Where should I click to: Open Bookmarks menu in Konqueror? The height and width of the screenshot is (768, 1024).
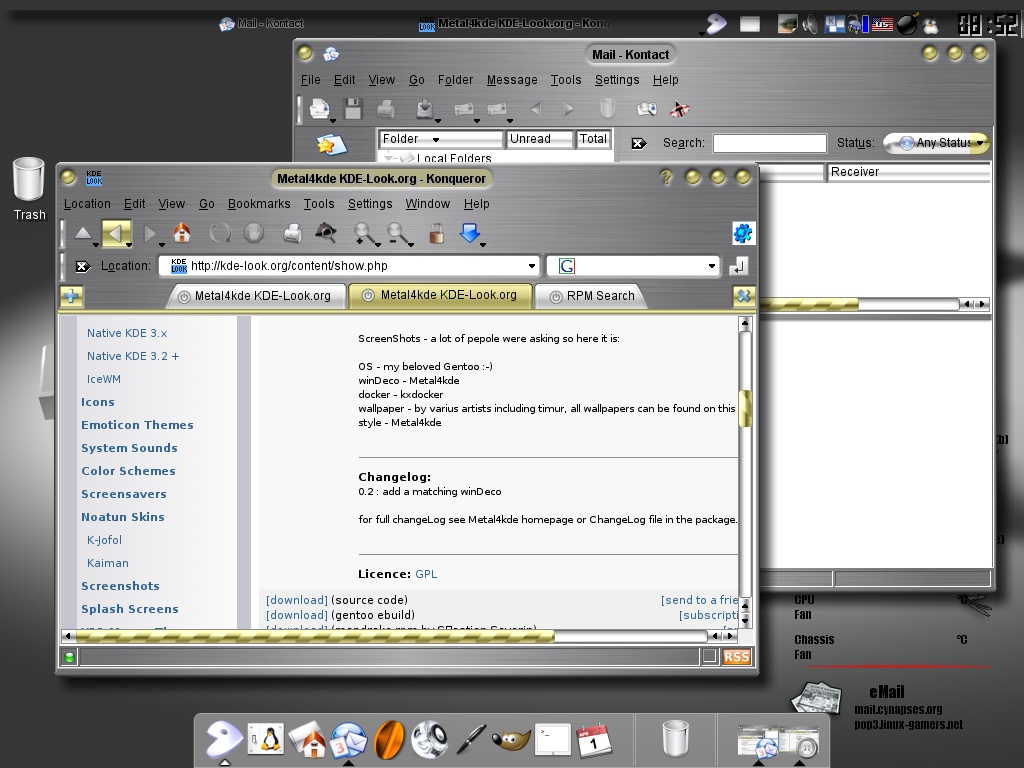click(259, 204)
